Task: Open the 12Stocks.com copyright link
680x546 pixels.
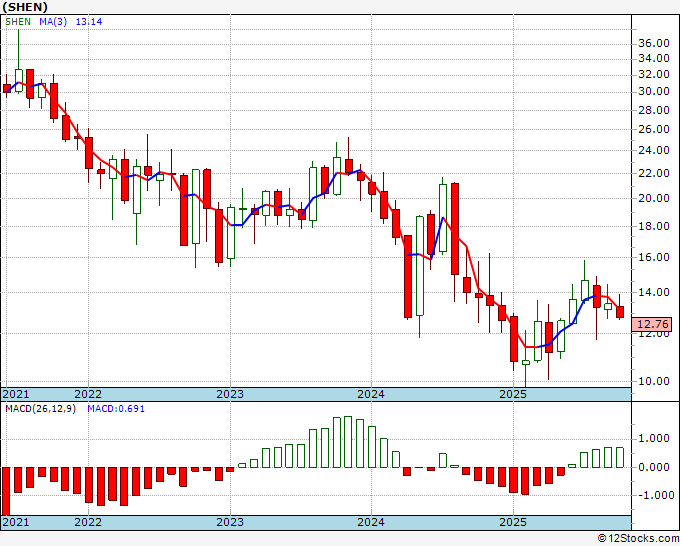Action: (x=638, y=539)
